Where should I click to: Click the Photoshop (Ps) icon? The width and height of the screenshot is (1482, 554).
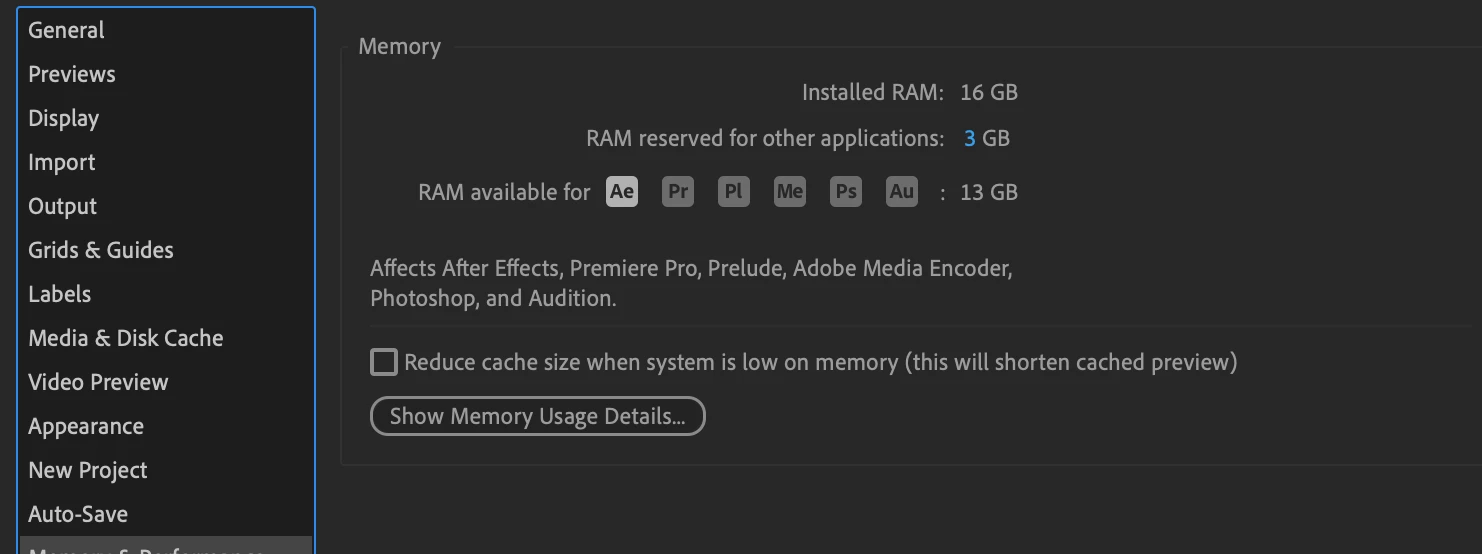(846, 191)
